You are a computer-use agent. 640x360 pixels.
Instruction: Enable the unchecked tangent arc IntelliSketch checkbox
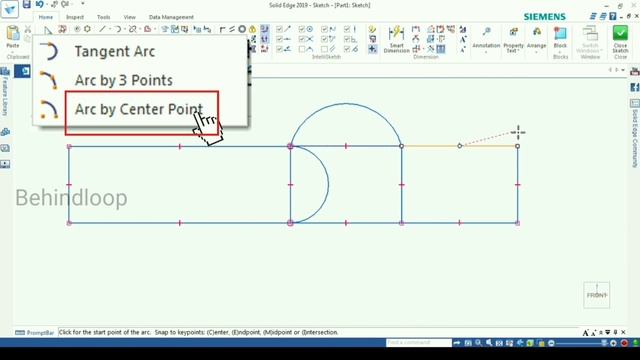click(x=302, y=49)
